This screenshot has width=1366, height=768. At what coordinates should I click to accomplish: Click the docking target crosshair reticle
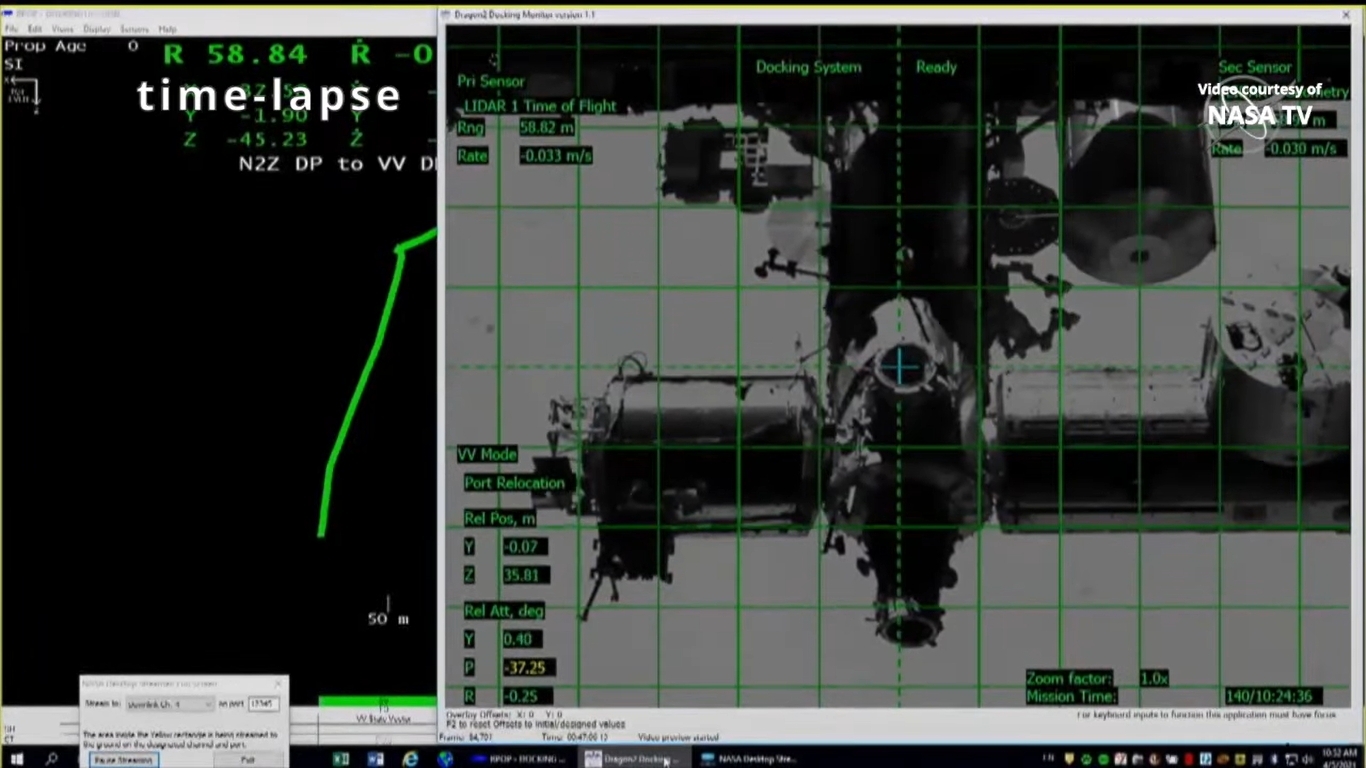901,367
